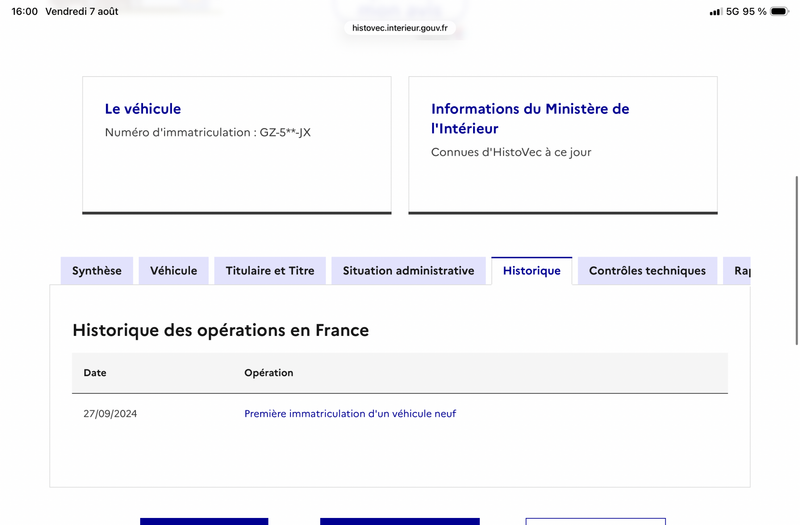Screen dimensions: 800x525
Task: Click the Le véhicule card heading
Action: pyautogui.click(x=143, y=109)
